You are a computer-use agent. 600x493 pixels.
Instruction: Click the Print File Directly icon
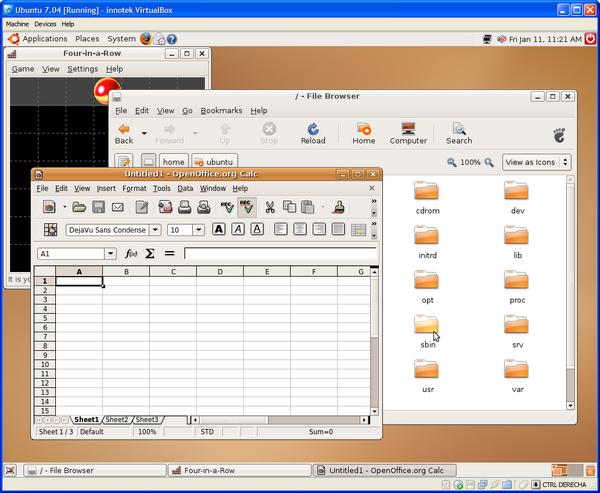184,207
